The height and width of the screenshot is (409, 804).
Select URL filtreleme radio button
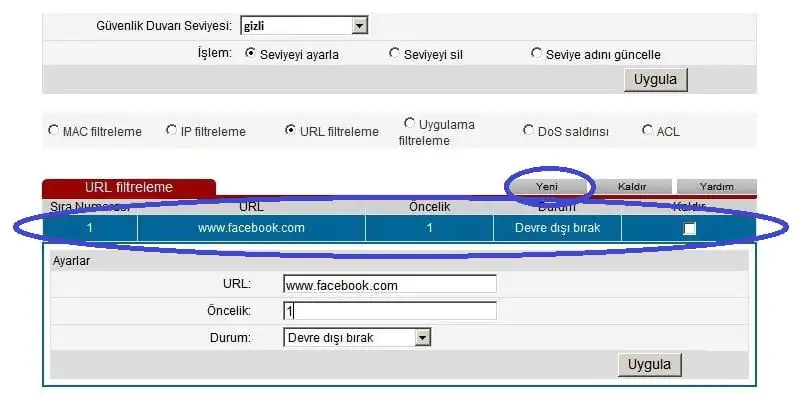tap(290, 130)
